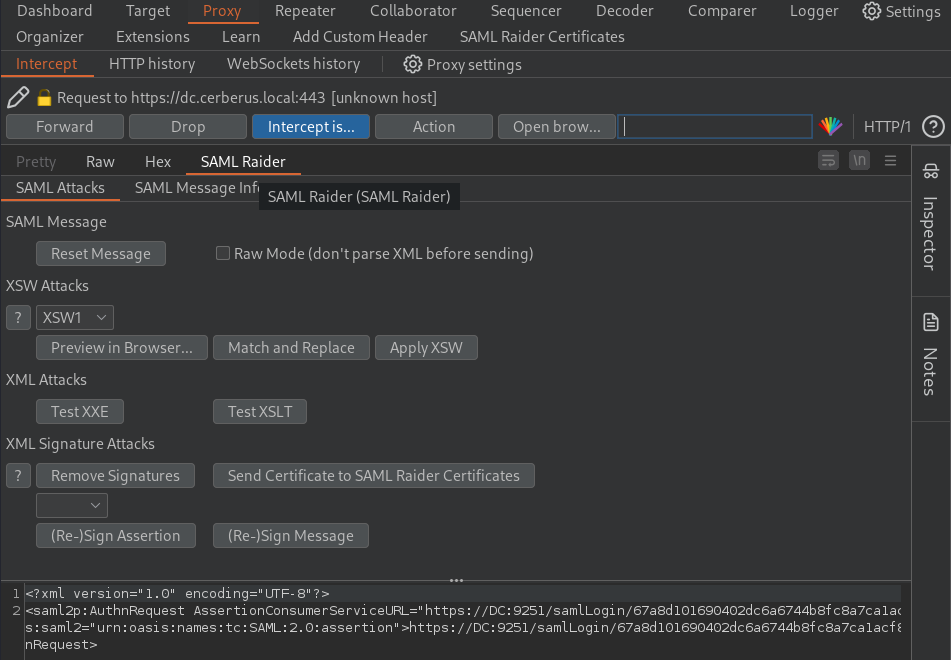Viewport: 951px width, 660px height.
Task: Open Proxy settings with the gear icon
Action: (462, 64)
